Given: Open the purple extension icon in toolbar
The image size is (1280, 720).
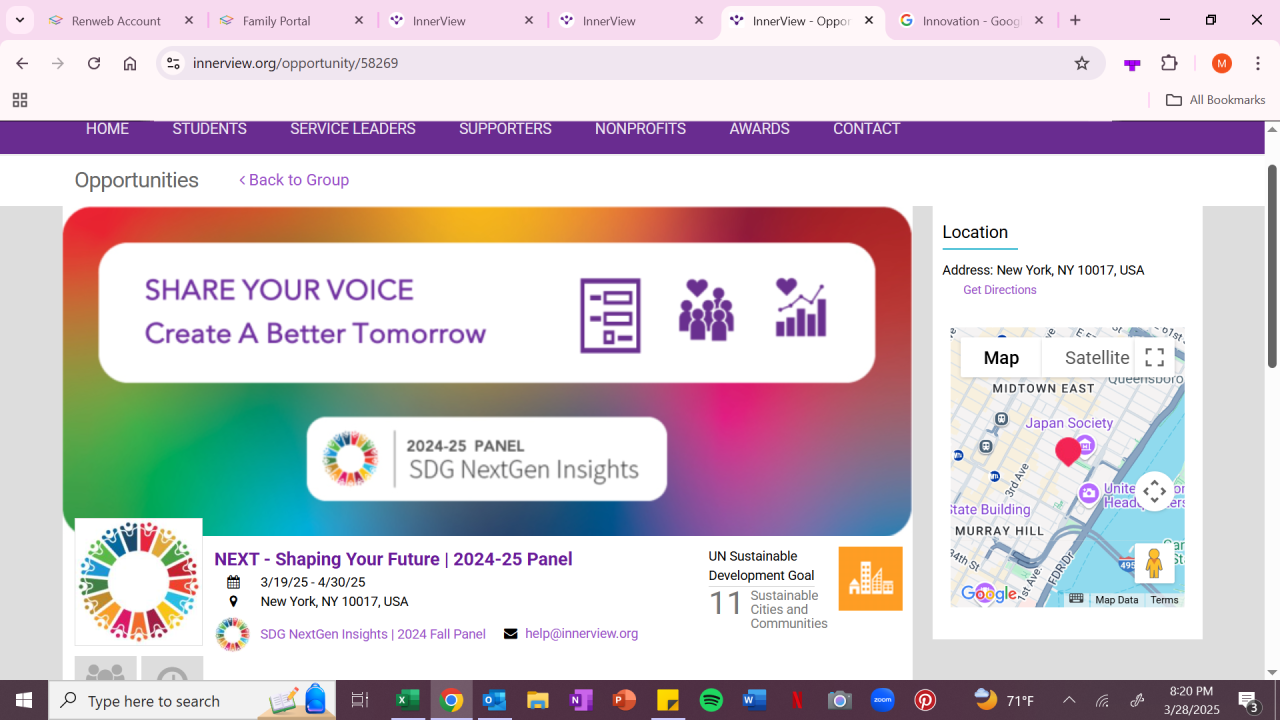Looking at the screenshot, I should (x=1132, y=64).
